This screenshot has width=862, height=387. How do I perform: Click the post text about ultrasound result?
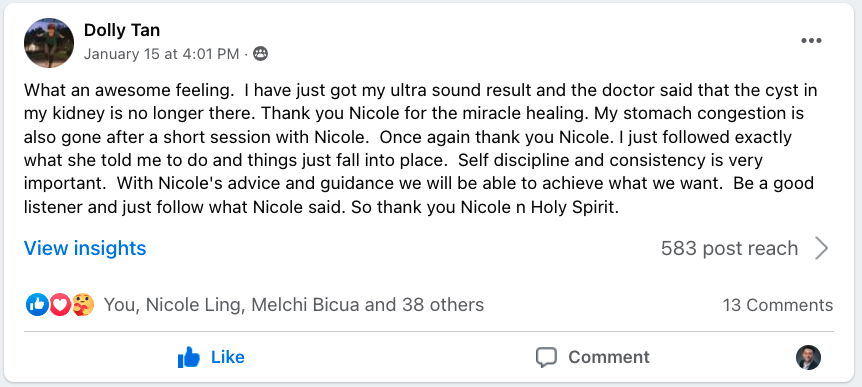[x=421, y=148]
